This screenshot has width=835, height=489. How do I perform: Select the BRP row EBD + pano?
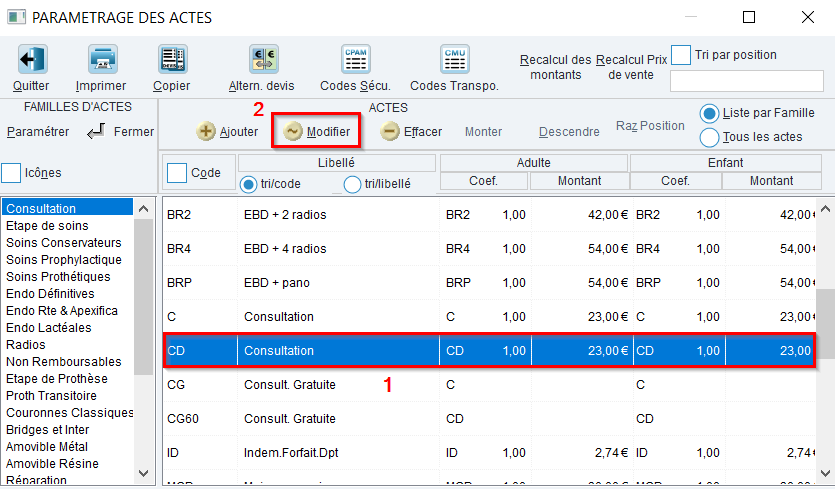click(x=489, y=283)
